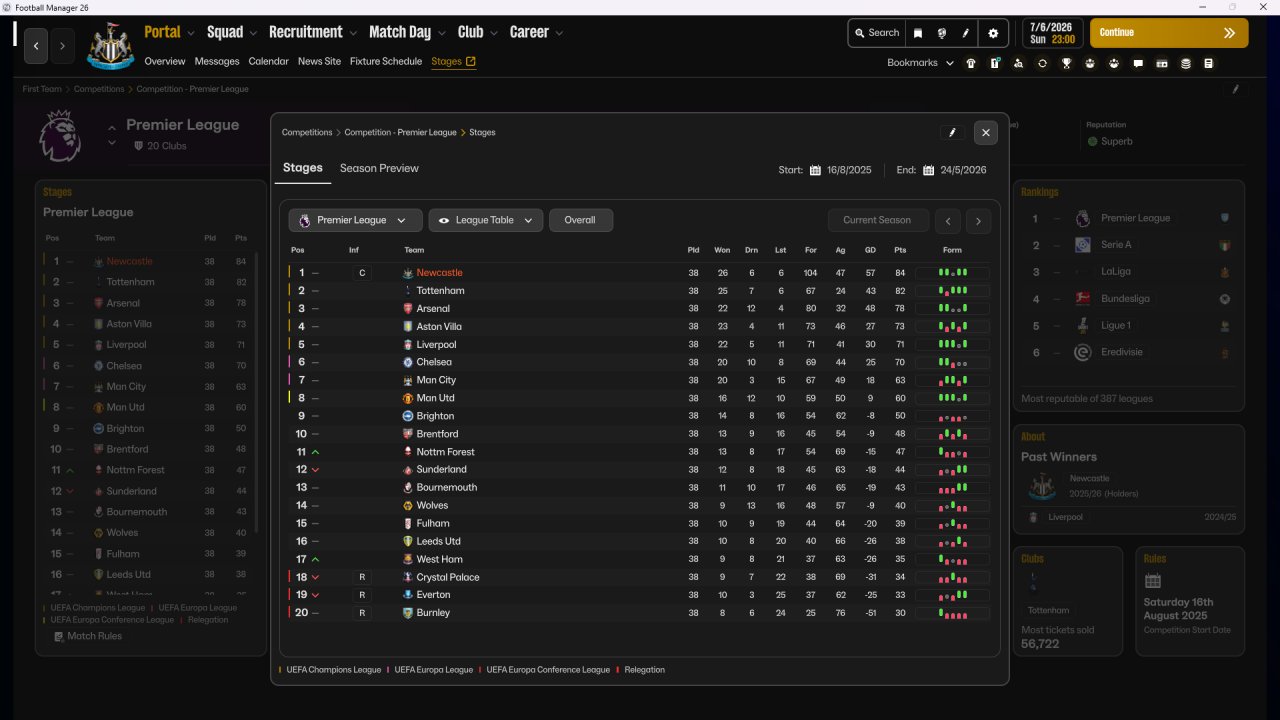Open the Overview submenu item
This screenshot has height=720, width=1280.
point(165,61)
